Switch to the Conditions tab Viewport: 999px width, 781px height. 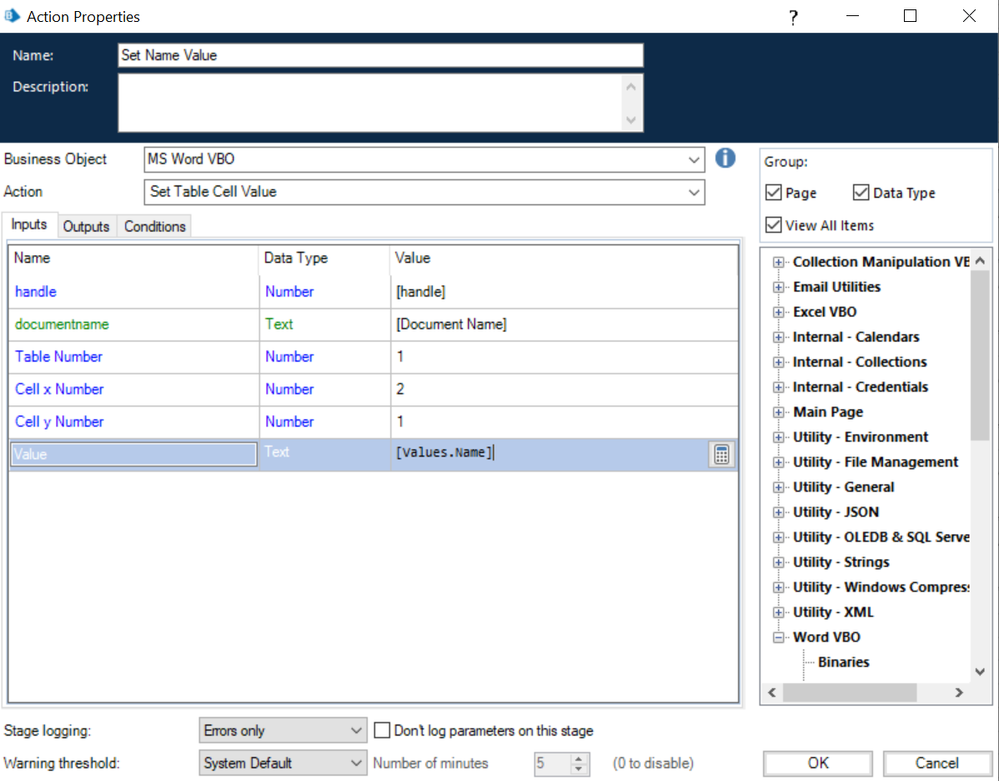point(155,227)
